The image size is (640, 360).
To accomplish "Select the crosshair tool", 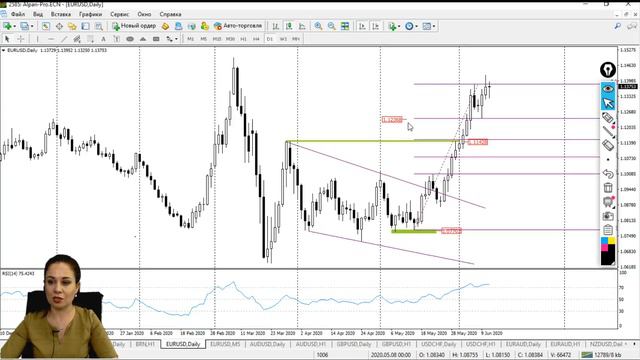I will [x=20, y=39].
